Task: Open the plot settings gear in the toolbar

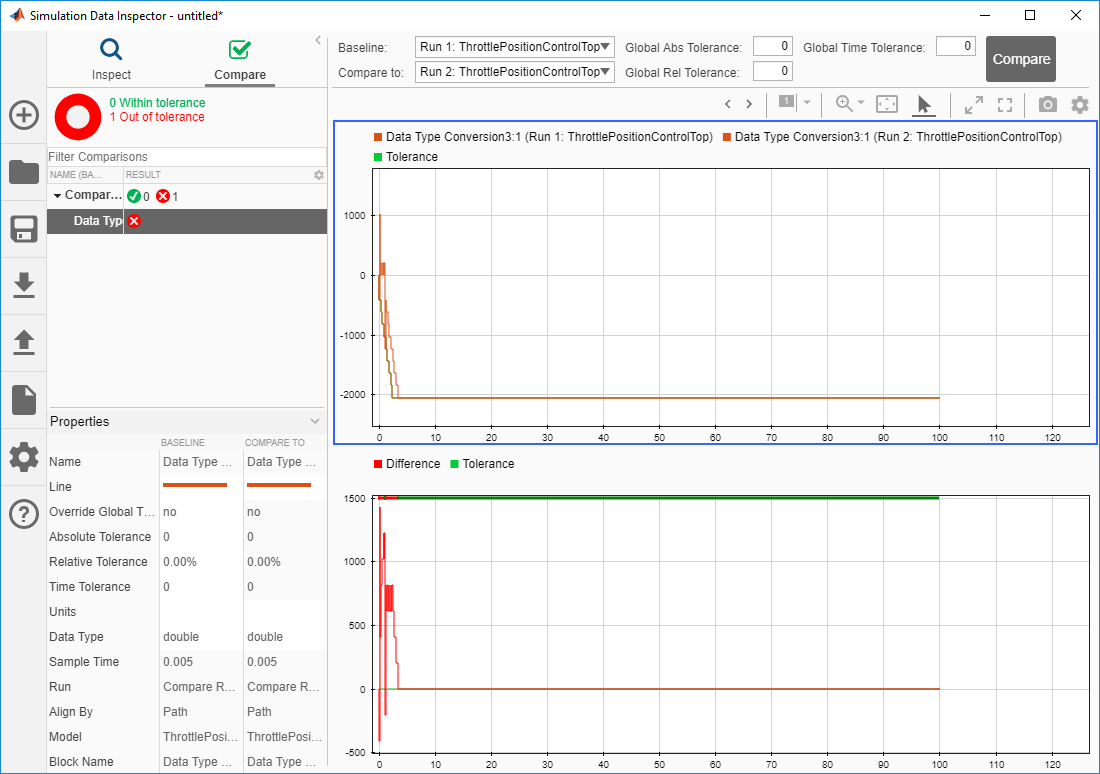Action: coord(1080,104)
